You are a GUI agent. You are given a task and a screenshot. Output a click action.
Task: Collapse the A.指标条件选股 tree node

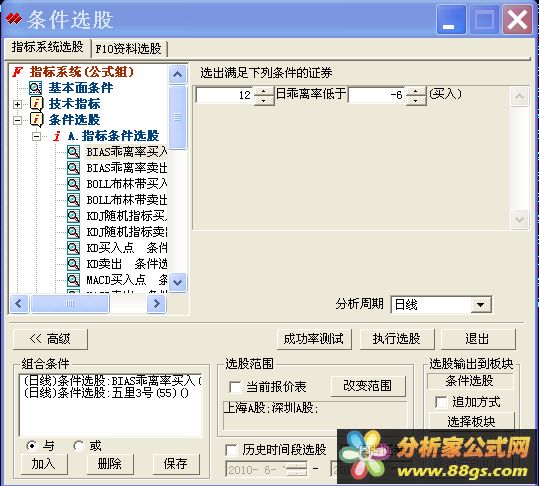[x=36, y=136]
